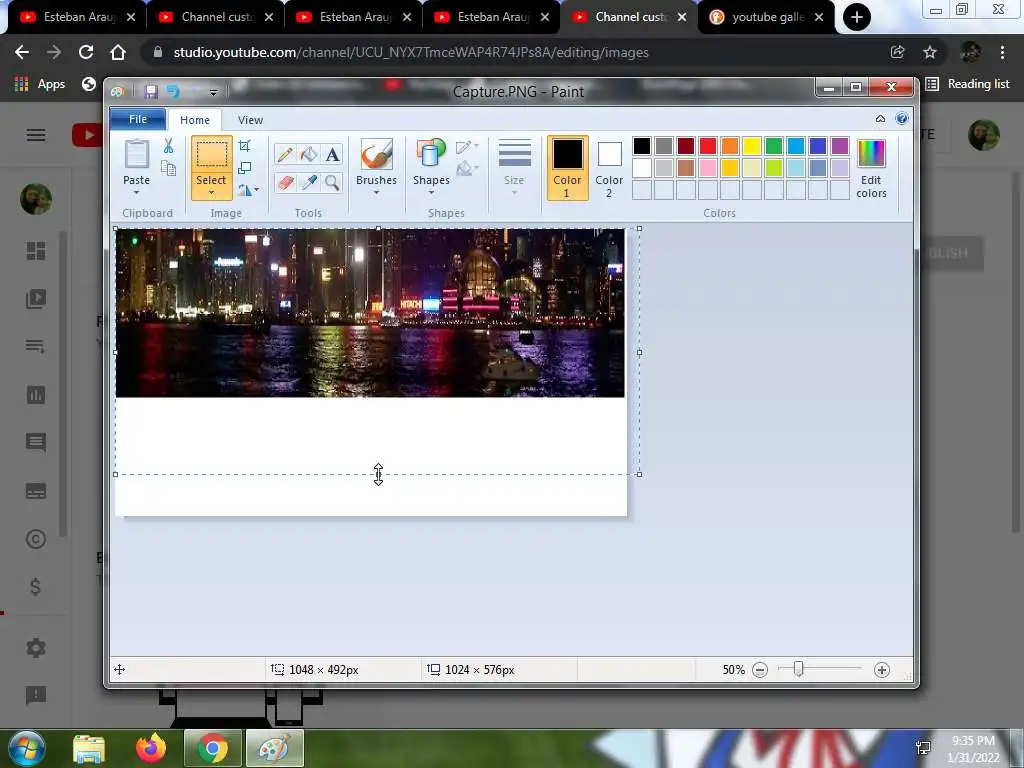Click the Brushes icon

[x=376, y=155]
